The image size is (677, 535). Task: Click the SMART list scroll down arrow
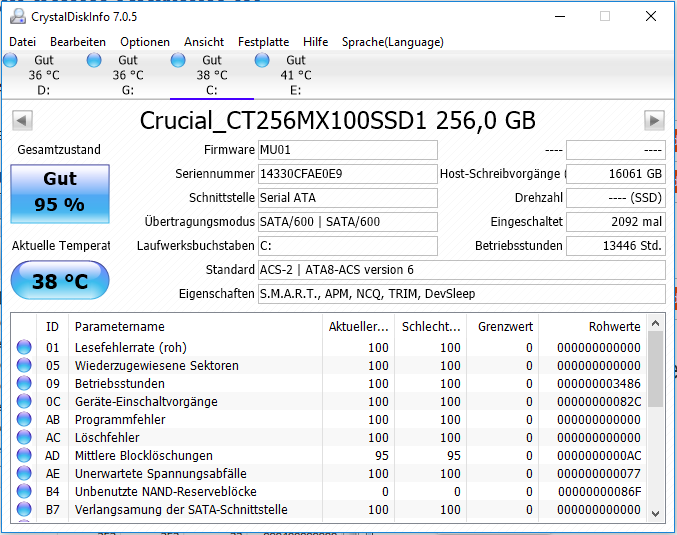click(655, 513)
